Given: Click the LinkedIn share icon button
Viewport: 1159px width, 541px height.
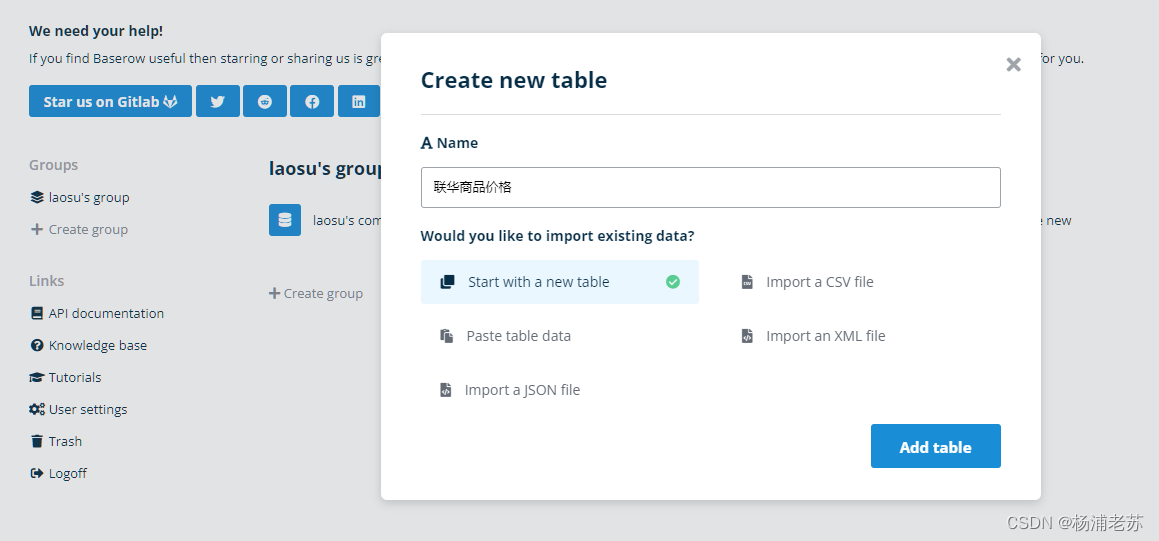Looking at the screenshot, I should [x=359, y=101].
